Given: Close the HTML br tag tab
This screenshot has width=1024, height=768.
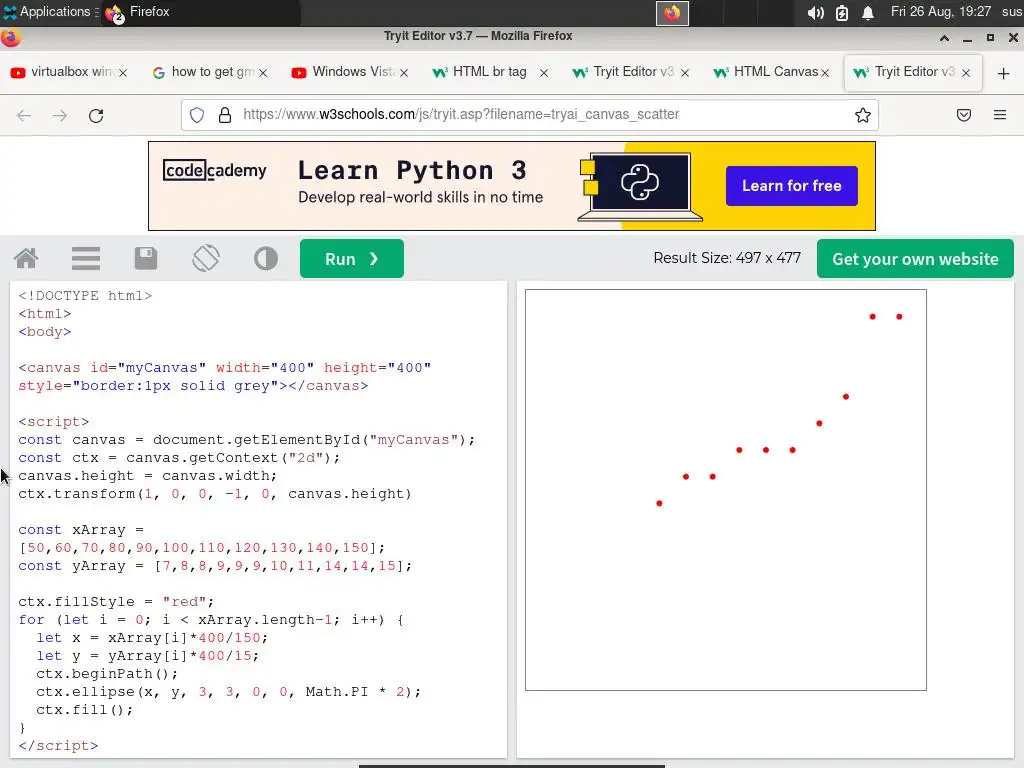Looking at the screenshot, I should (544, 72).
